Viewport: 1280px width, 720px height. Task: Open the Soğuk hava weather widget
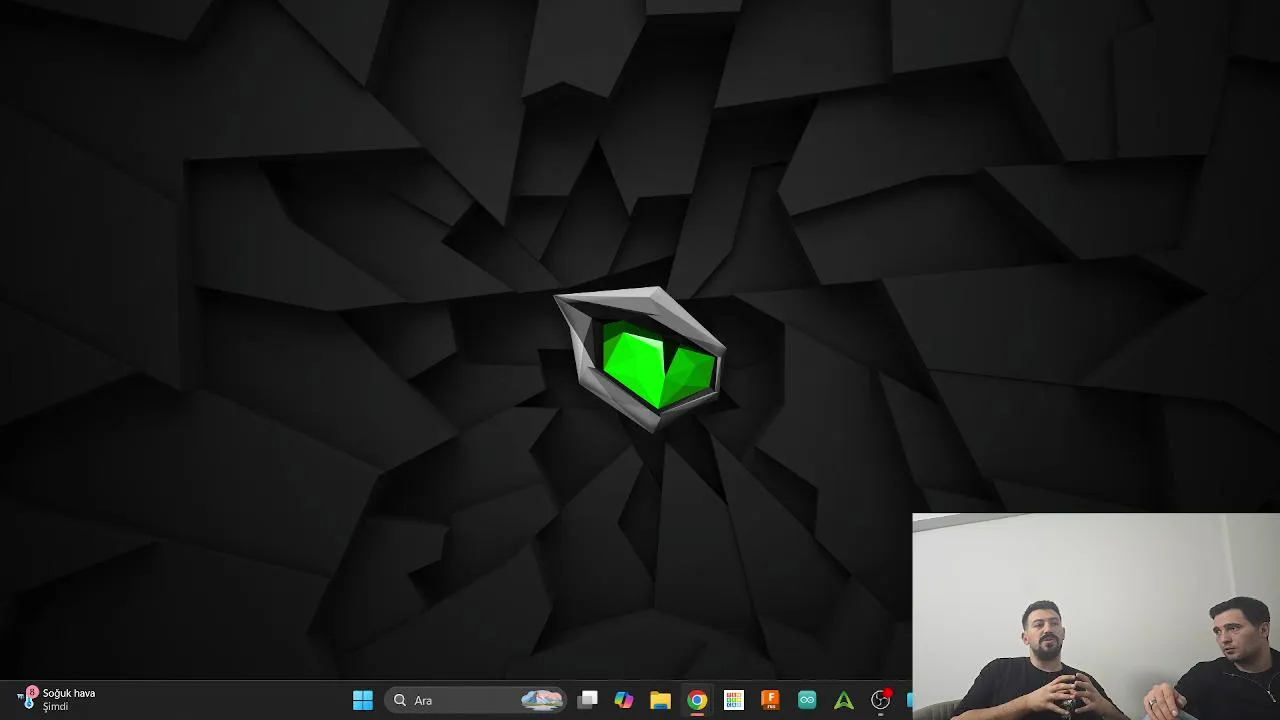point(57,699)
